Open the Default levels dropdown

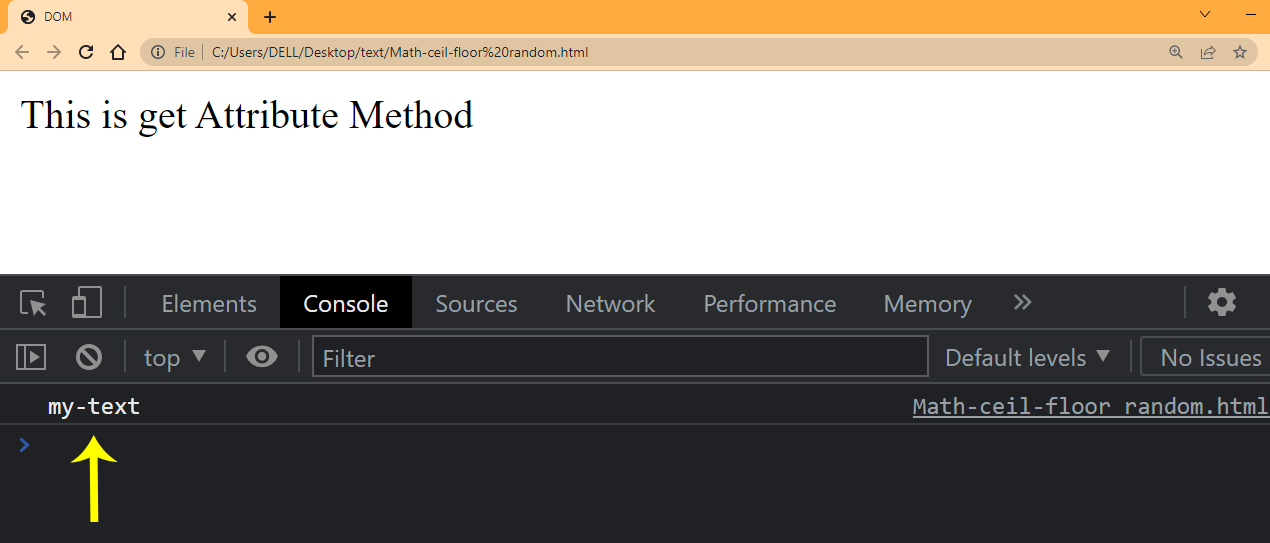pyautogui.click(x=1028, y=357)
